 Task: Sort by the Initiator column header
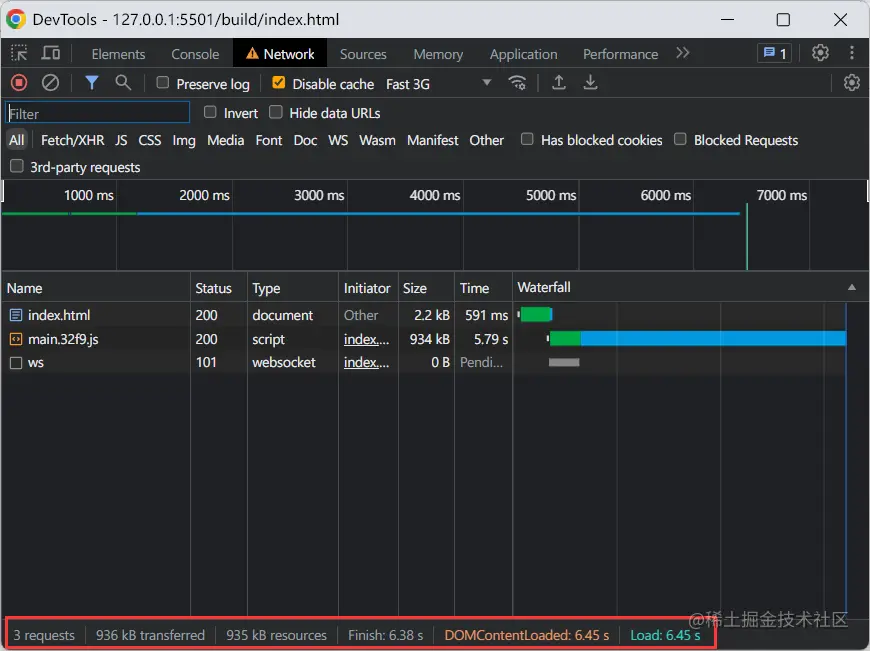[368, 287]
